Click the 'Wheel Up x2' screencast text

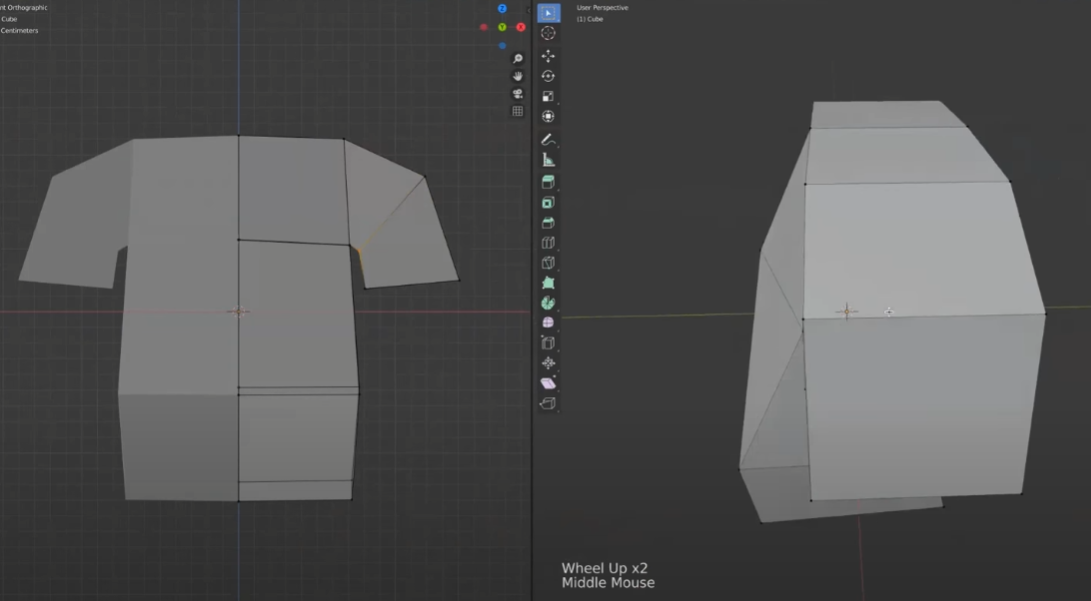605,568
